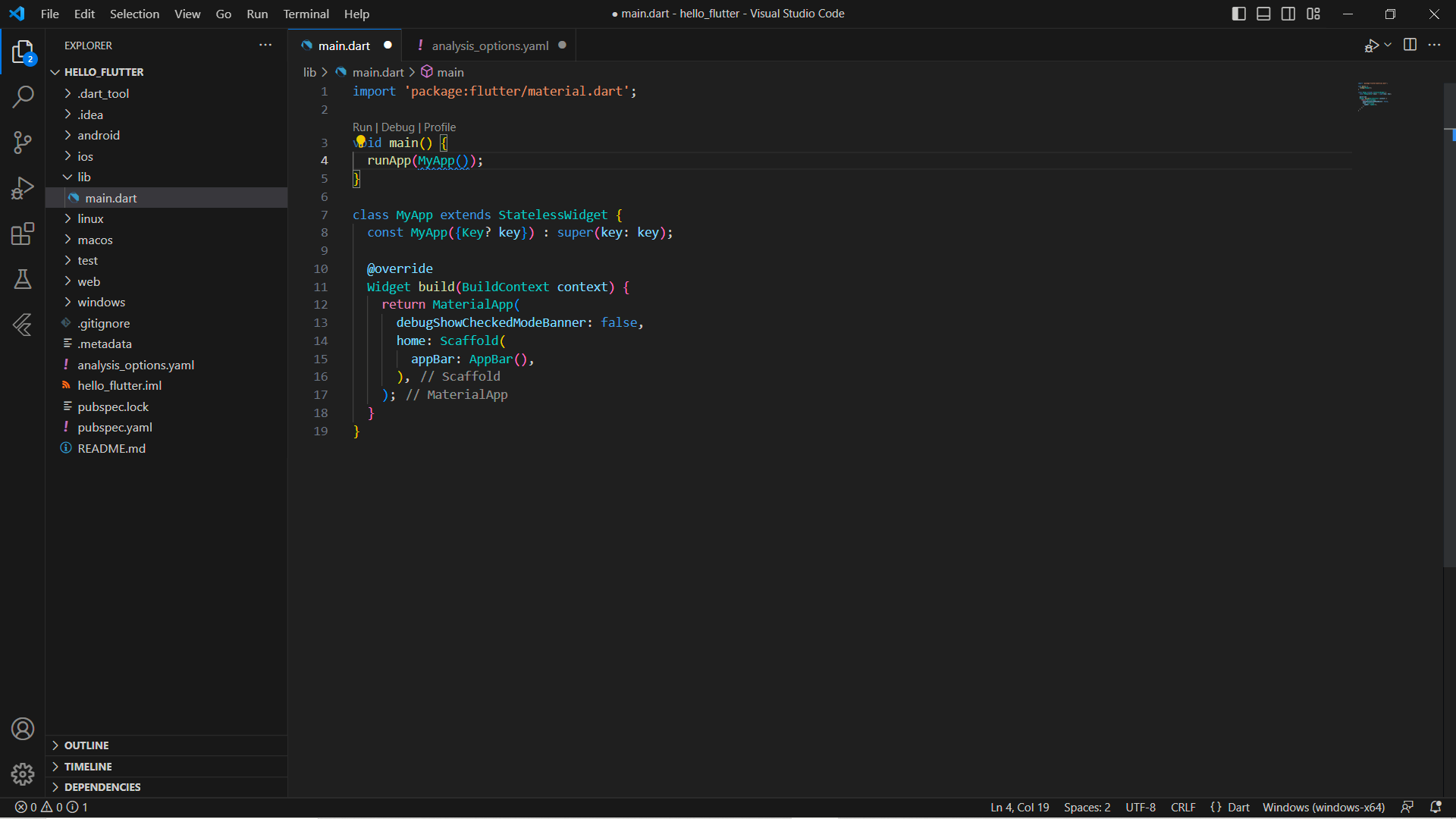1456x819 pixels.
Task: Change indentation via Spaces: 2
Action: pos(1087,808)
